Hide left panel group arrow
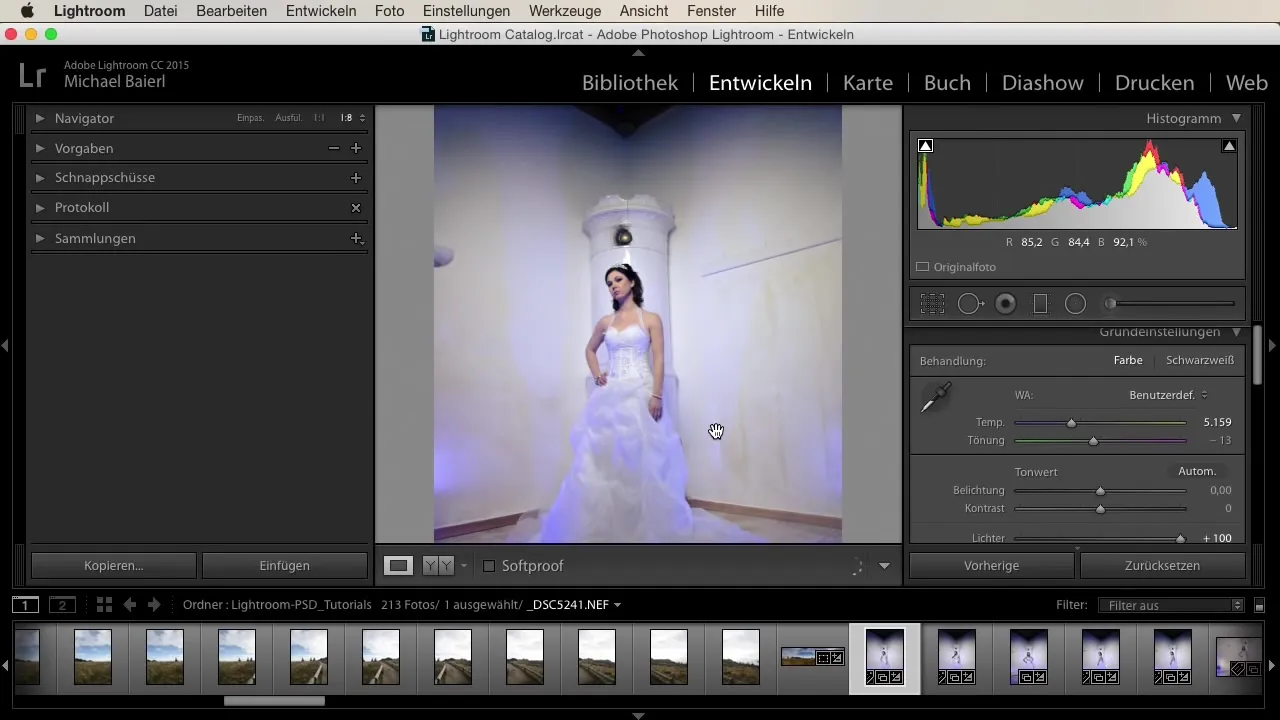This screenshot has width=1280, height=720. coord(5,345)
